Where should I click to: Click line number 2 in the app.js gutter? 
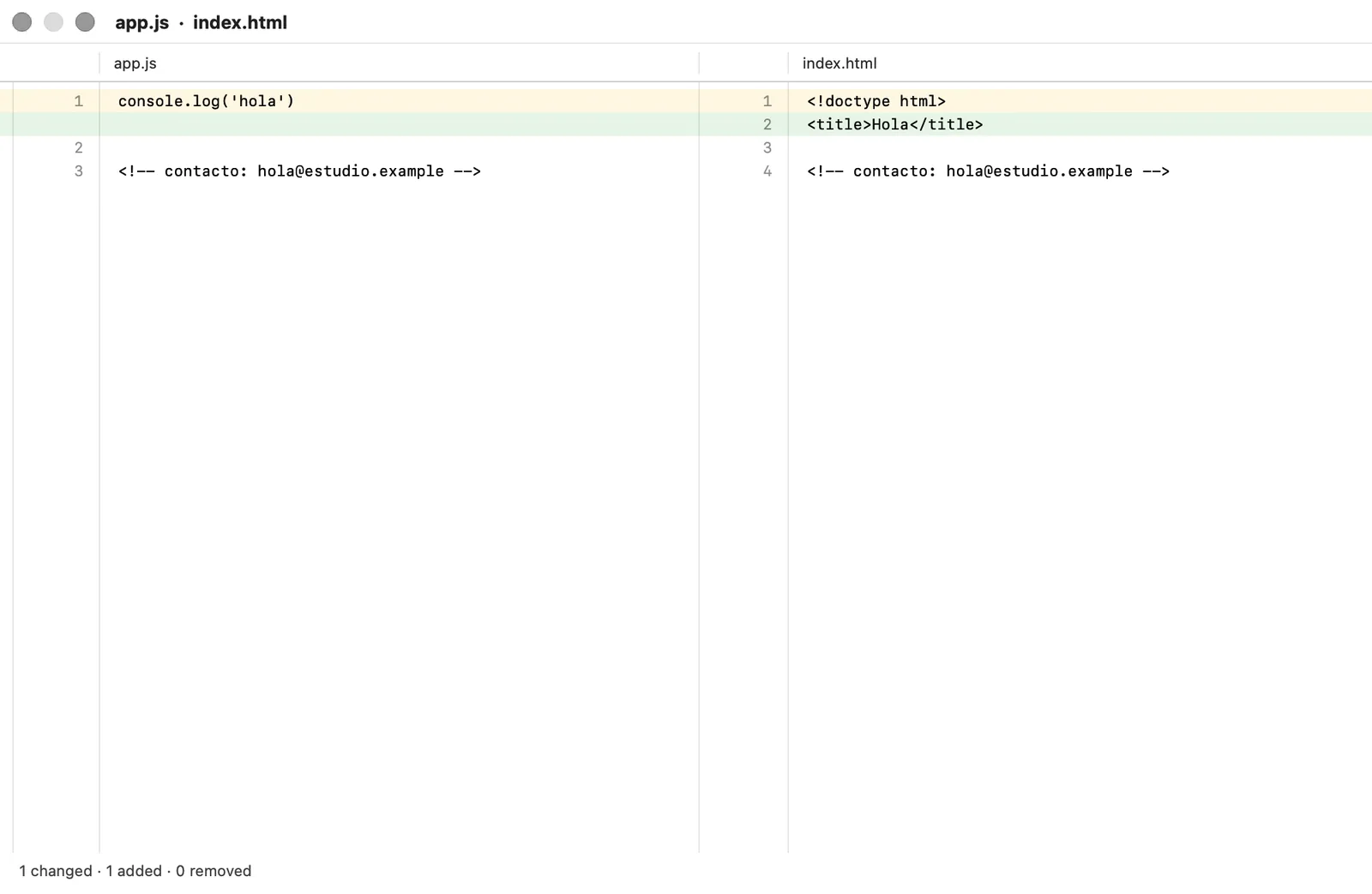tap(79, 147)
